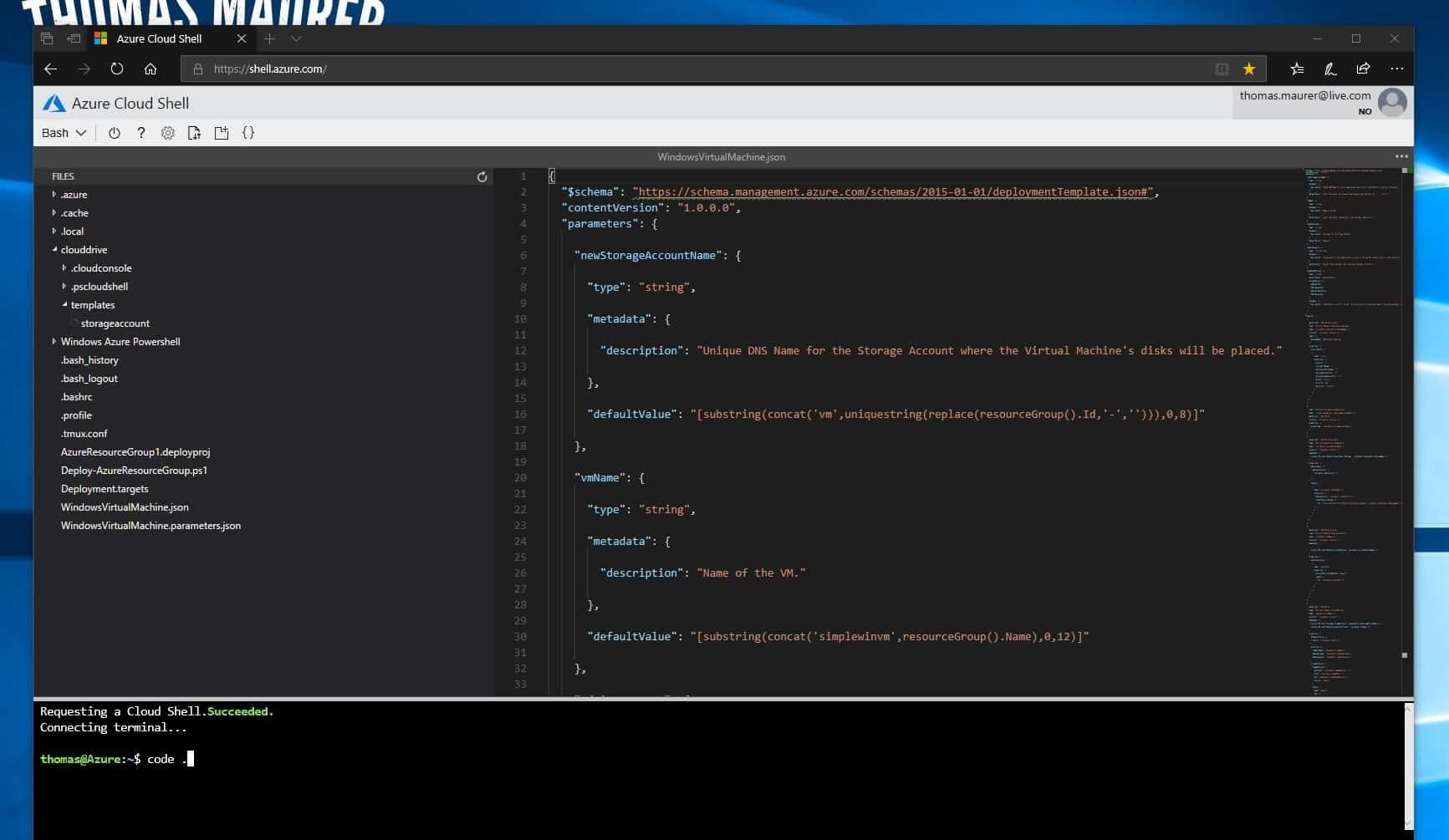Open Deploy-AzureResourceGroup.ps1 file

pos(134,471)
